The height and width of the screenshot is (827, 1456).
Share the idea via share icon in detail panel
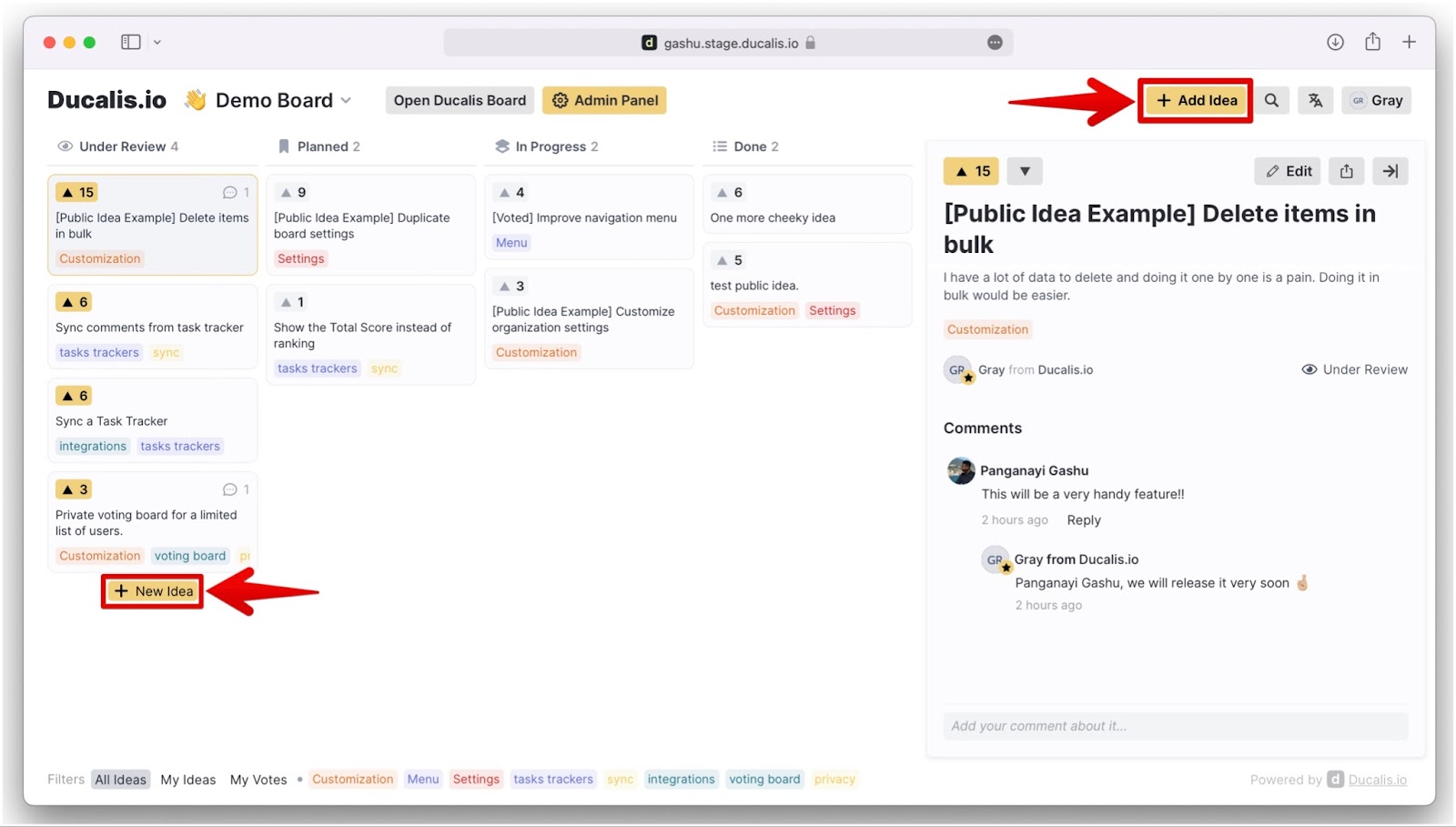(1347, 171)
